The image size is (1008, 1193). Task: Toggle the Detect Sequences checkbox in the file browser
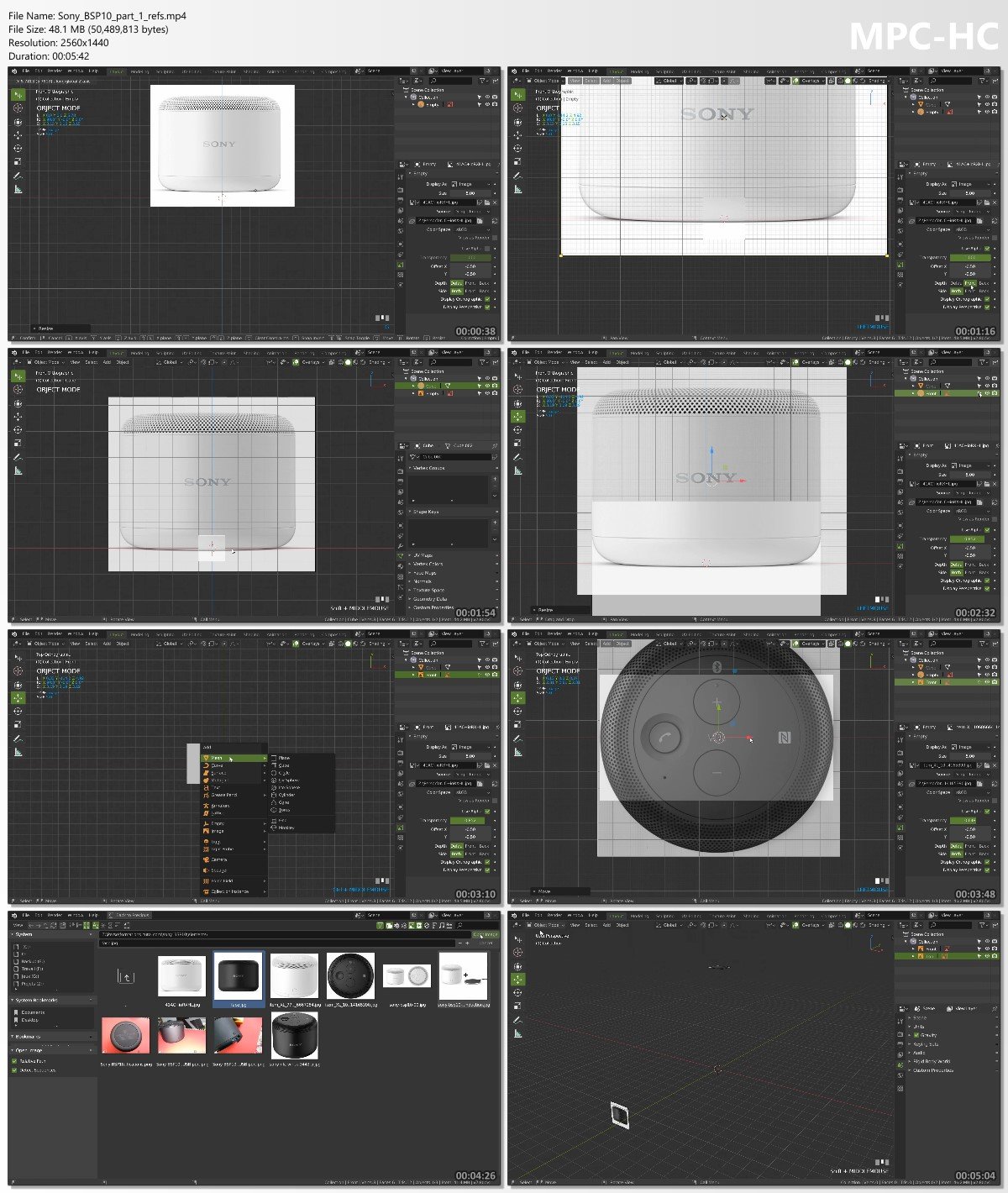pyautogui.click(x=14, y=1070)
